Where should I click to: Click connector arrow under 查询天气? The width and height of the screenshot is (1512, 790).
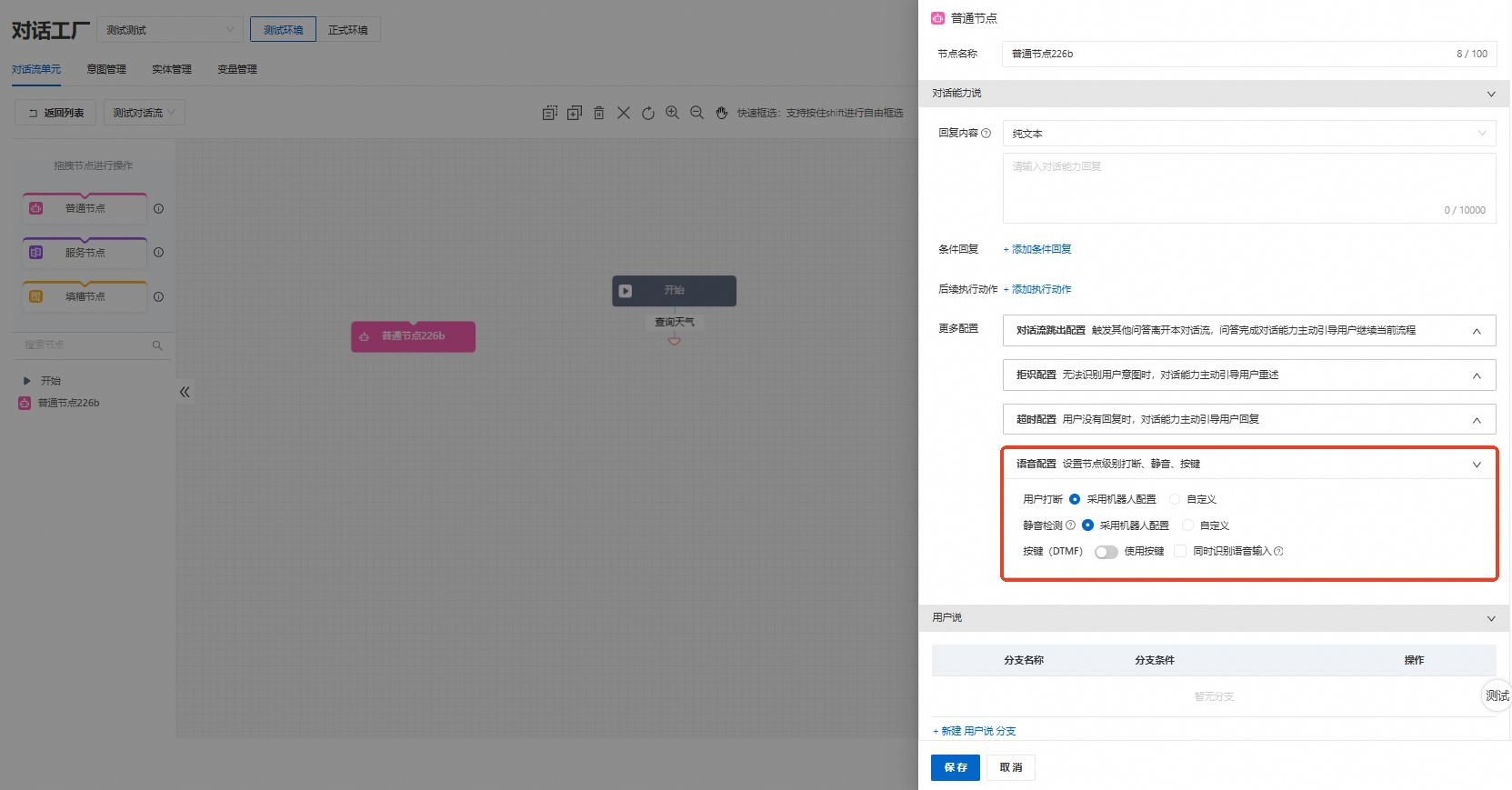[x=675, y=340]
